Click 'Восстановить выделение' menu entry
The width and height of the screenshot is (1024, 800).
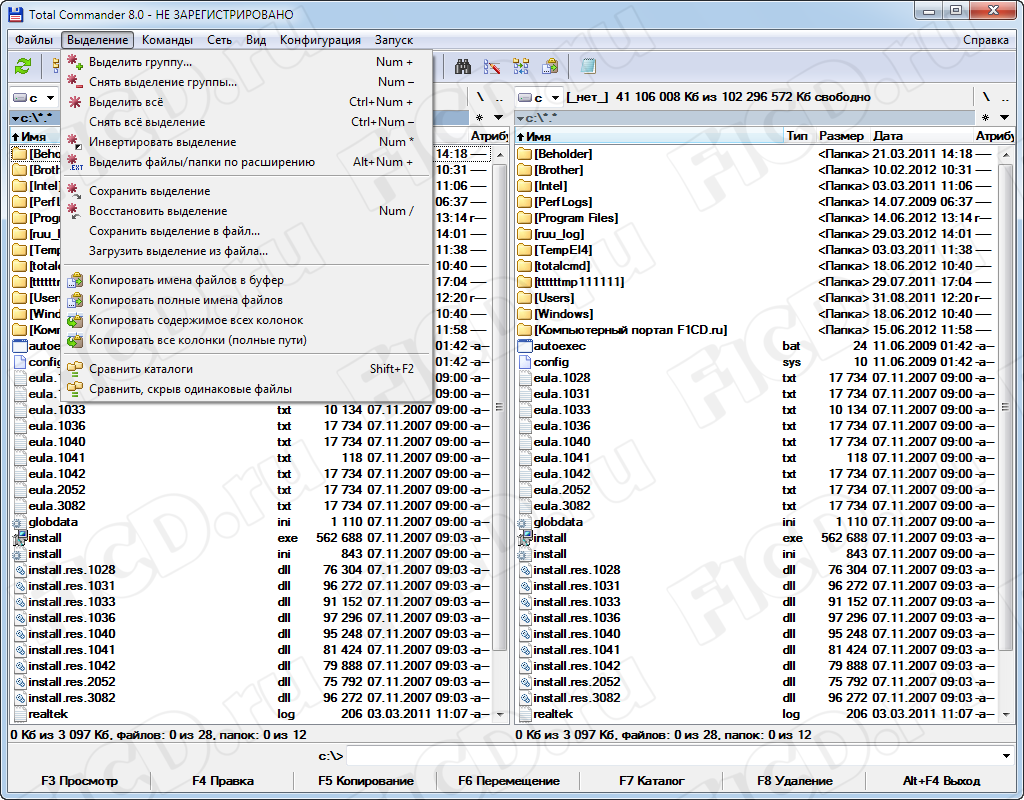click(247, 211)
